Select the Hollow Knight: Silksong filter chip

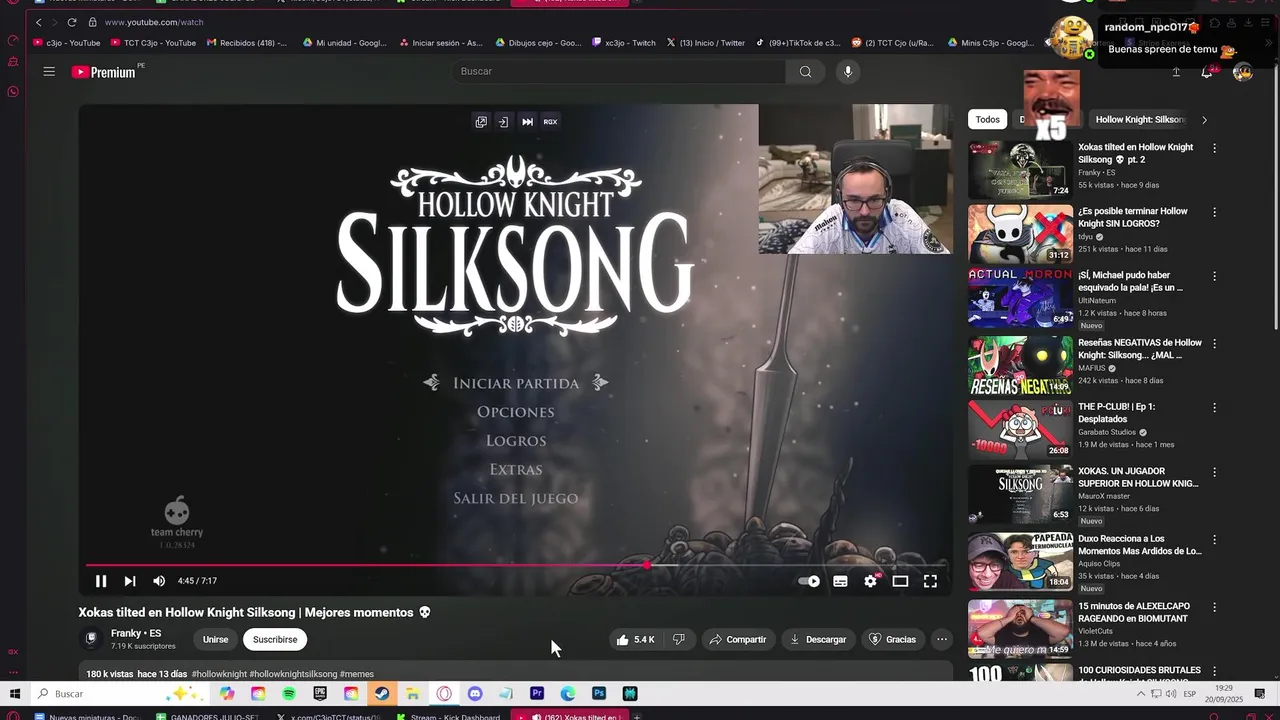pos(1140,119)
